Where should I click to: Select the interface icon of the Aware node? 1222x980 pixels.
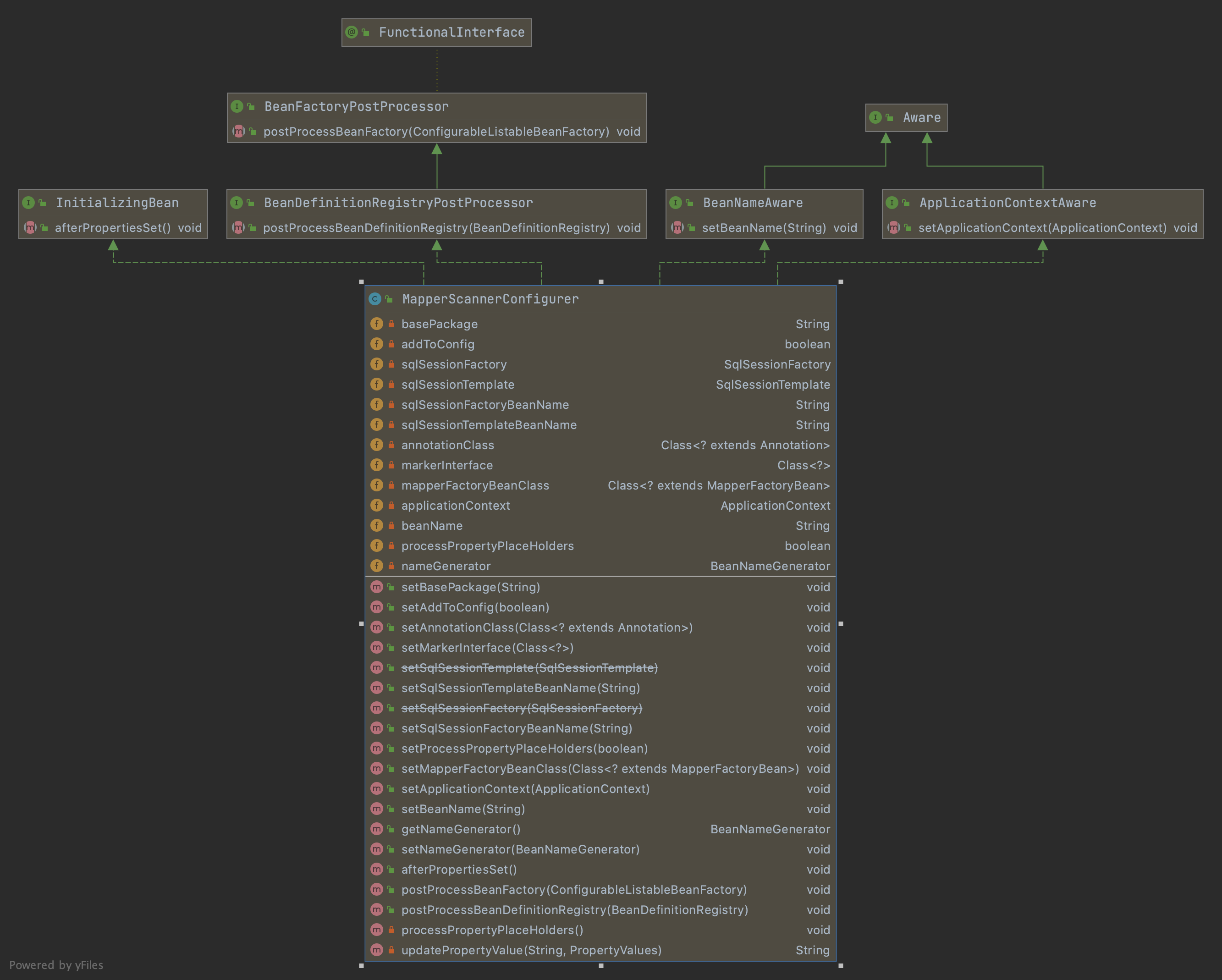pyautogui.click(x=875, y=117)
